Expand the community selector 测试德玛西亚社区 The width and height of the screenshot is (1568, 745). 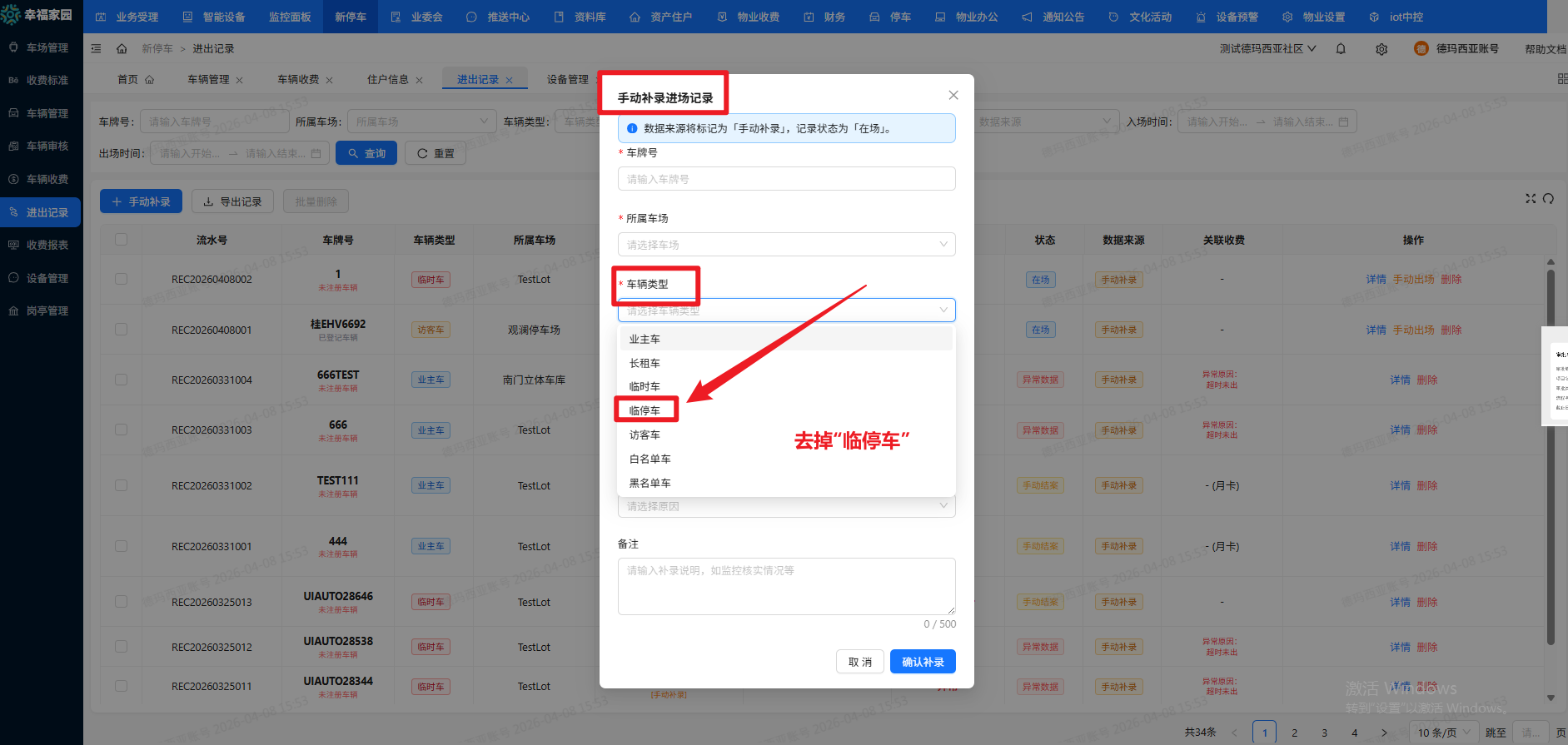click(1267, 49)
